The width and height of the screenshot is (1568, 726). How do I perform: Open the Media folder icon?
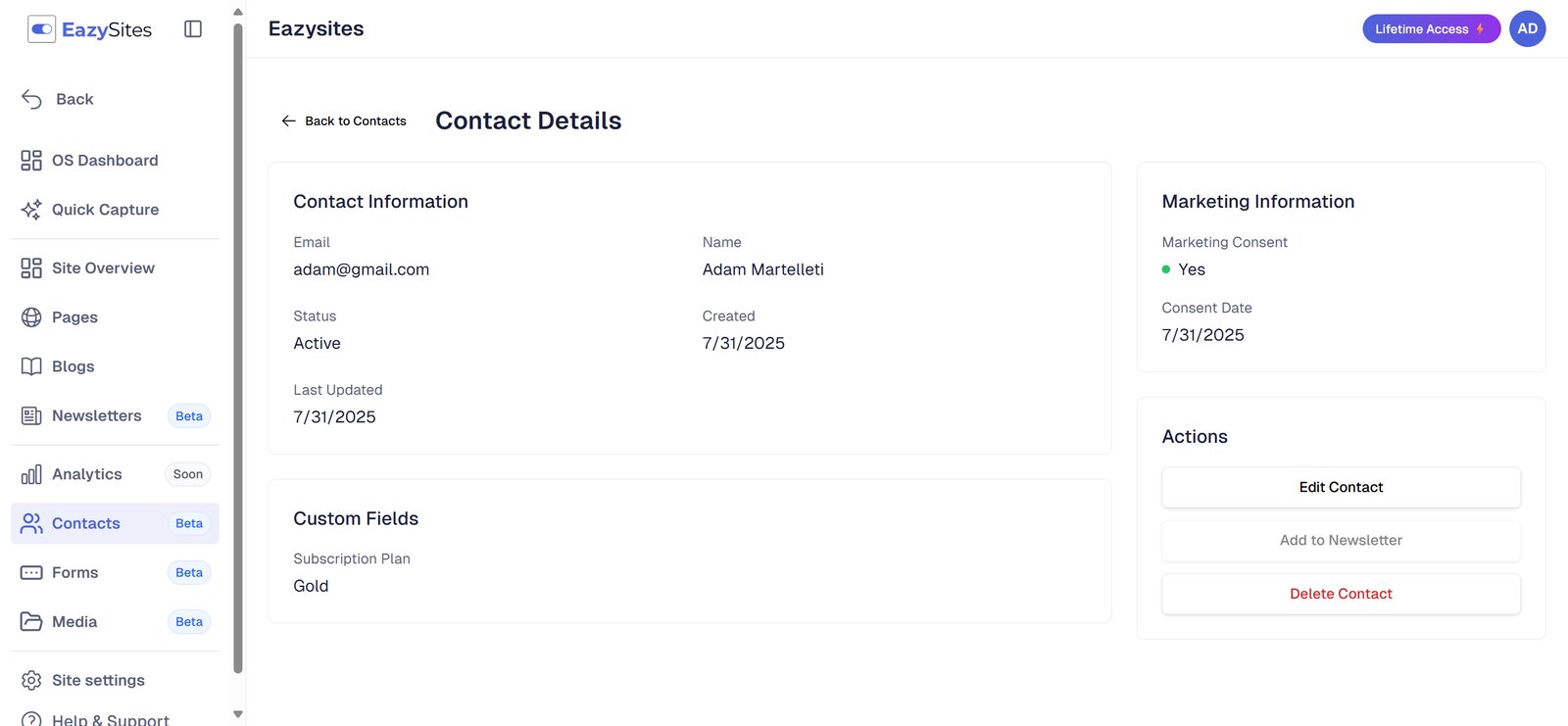[31, 622]
